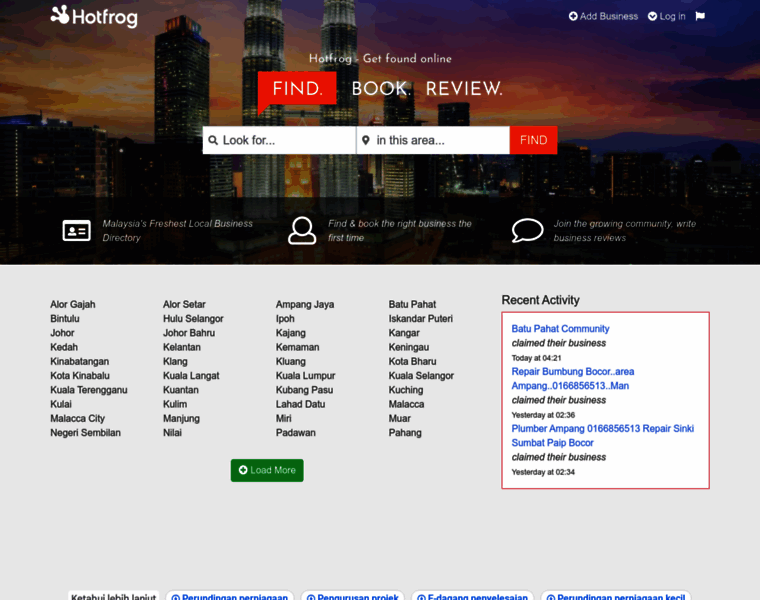Open the Kemaman link
The width and height of the screenshot is (760, 600).
(x=297, y=347)
